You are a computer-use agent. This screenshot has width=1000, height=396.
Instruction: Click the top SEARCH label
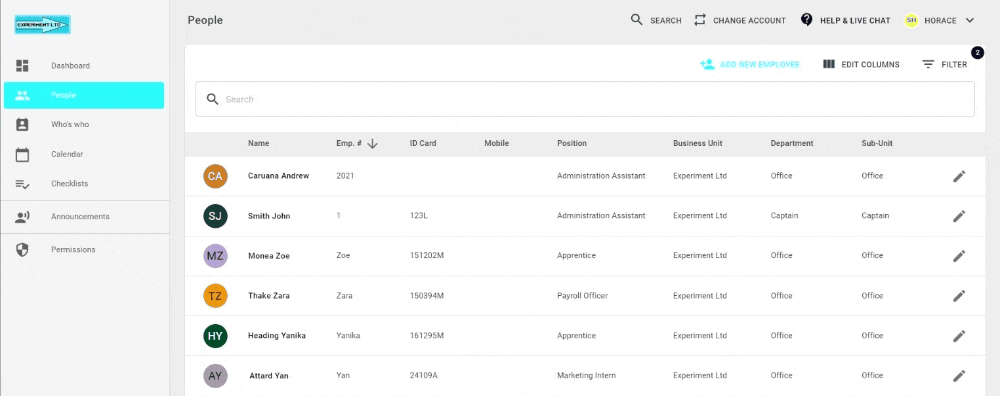click(x=666, y=20)
